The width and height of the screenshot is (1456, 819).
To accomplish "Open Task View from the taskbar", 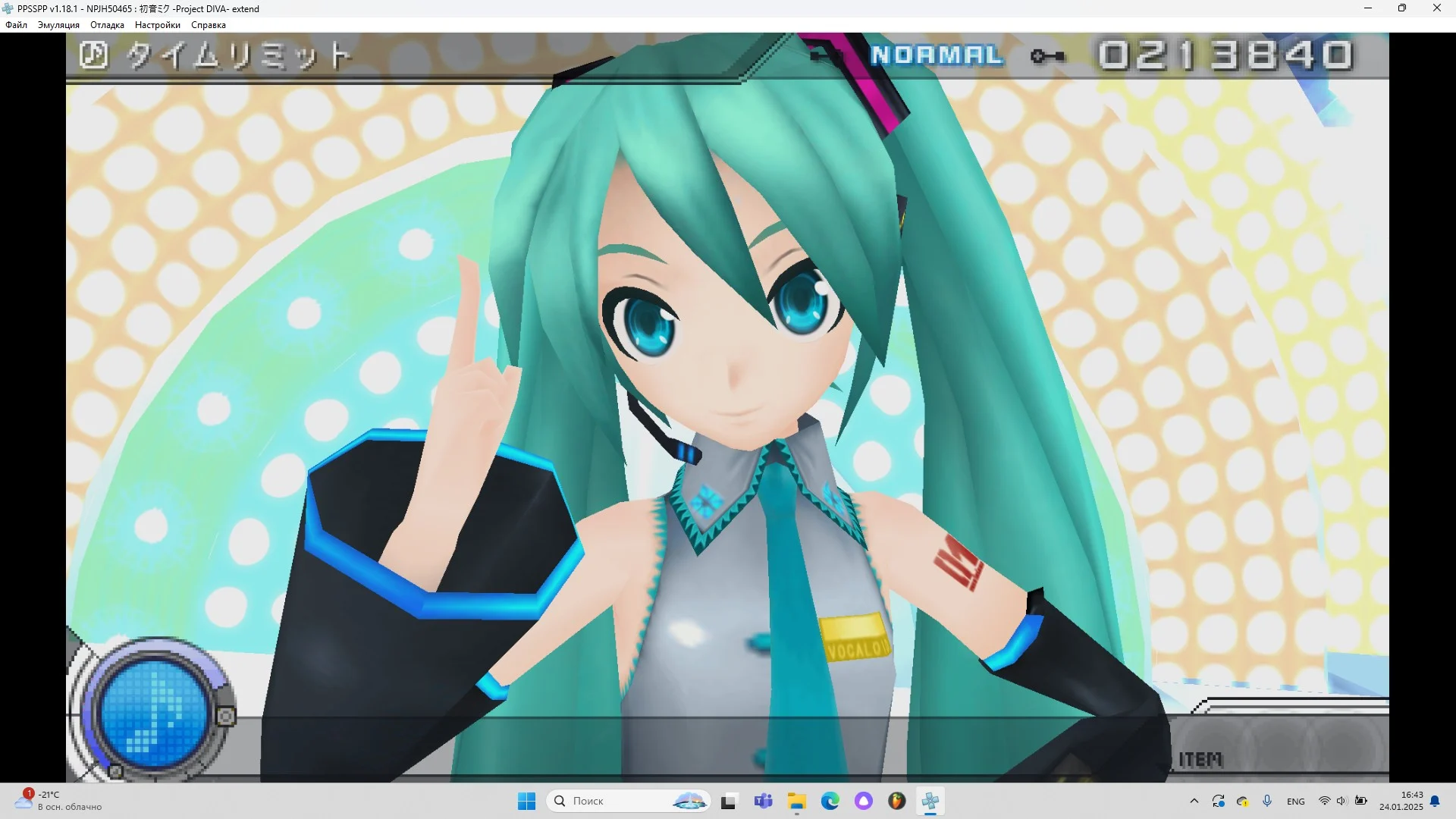I will 729,801.
